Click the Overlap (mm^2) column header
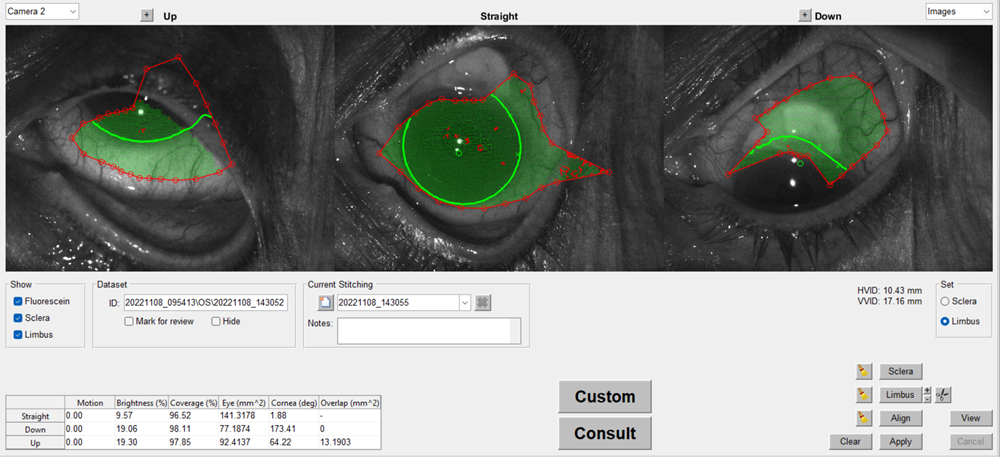The image size is (1000, 457). pyautogui.click(x=349, y=403)
